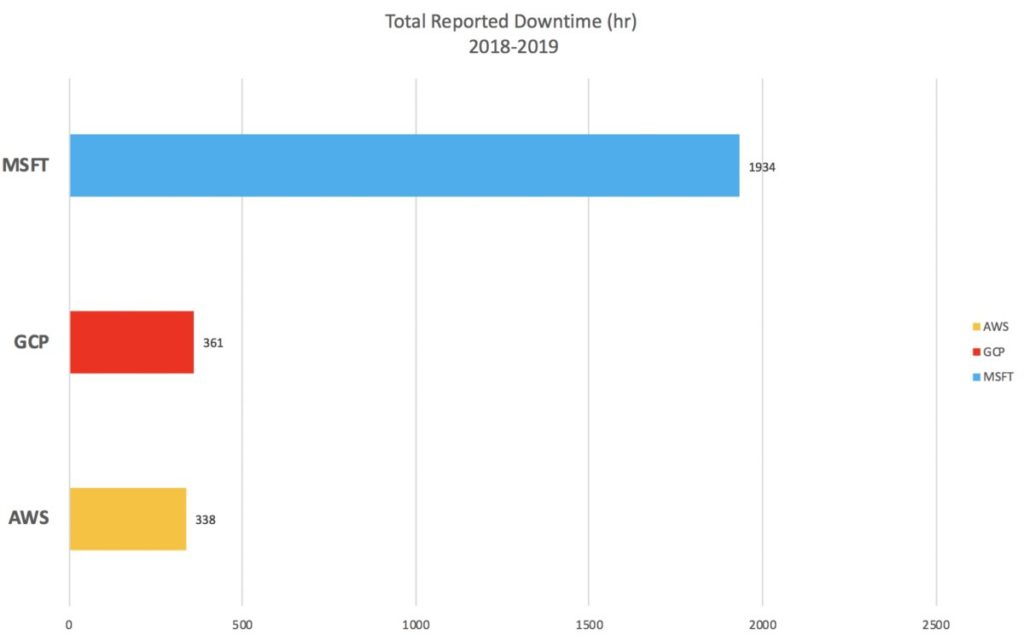1024x640 pixels.
Task: Select the 1934 data label
Action: (x=763, y=167)
